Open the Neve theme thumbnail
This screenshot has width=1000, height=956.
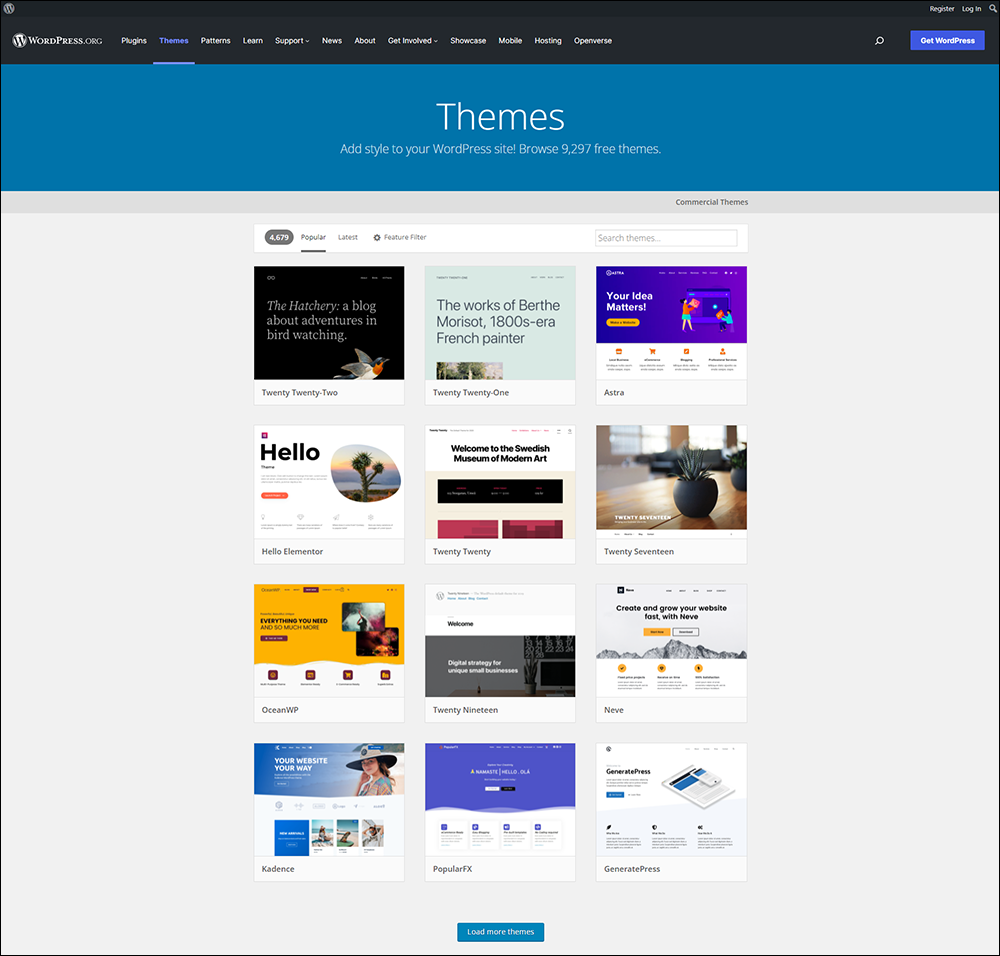672,640
